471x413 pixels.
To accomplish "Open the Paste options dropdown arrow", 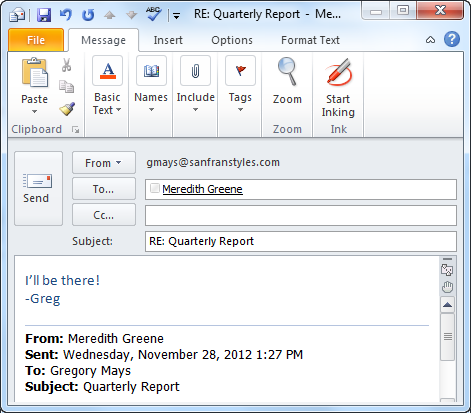I will tap(34, 112).
